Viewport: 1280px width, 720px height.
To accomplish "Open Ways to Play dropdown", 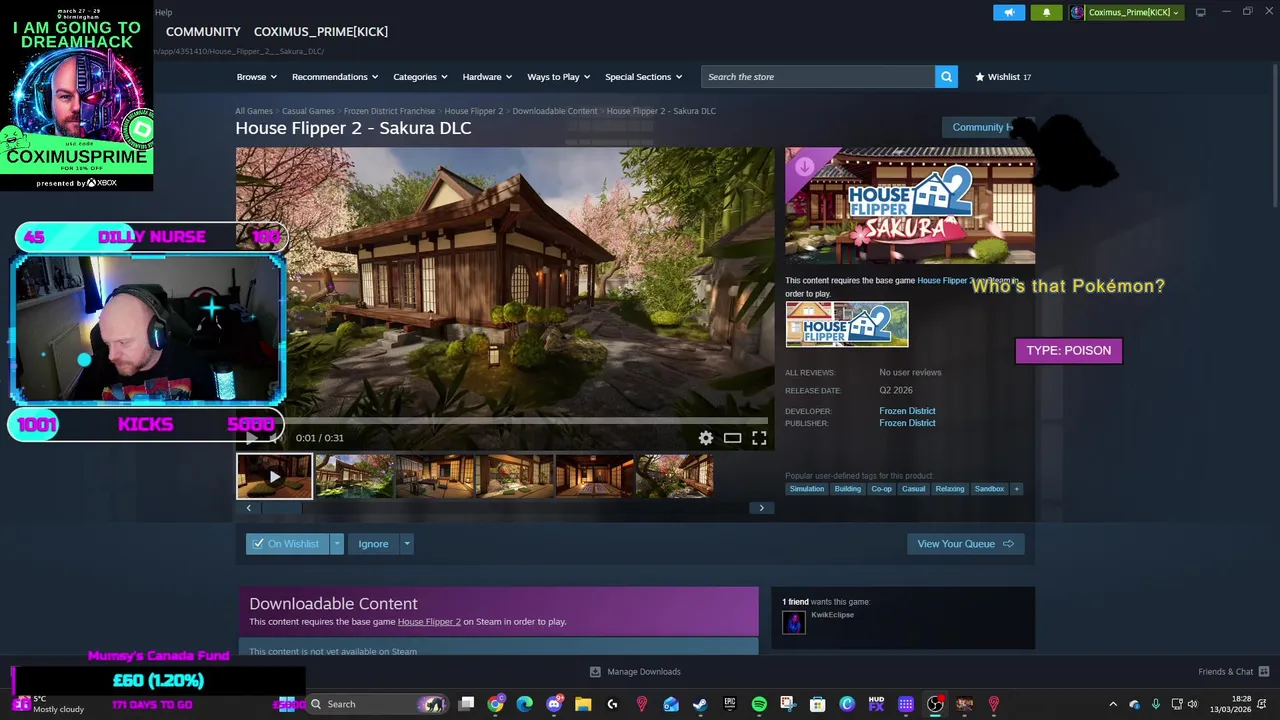I will (x=559, y=77).
